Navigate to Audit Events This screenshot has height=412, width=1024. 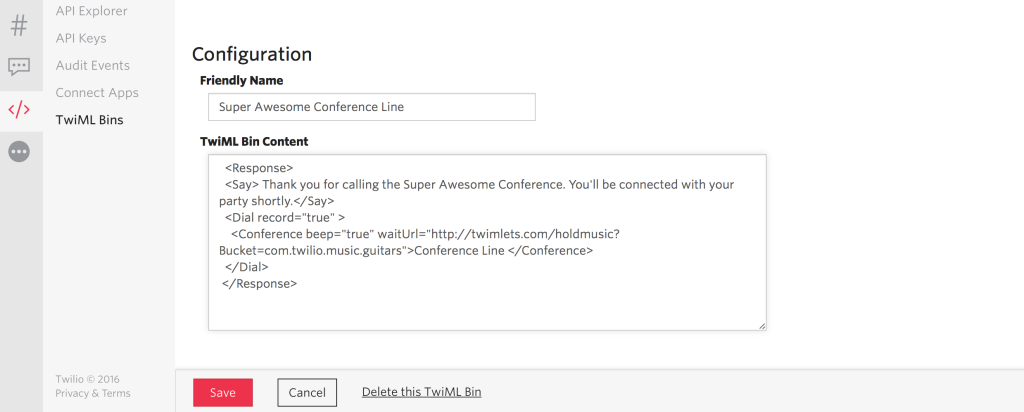click(92, 65)
